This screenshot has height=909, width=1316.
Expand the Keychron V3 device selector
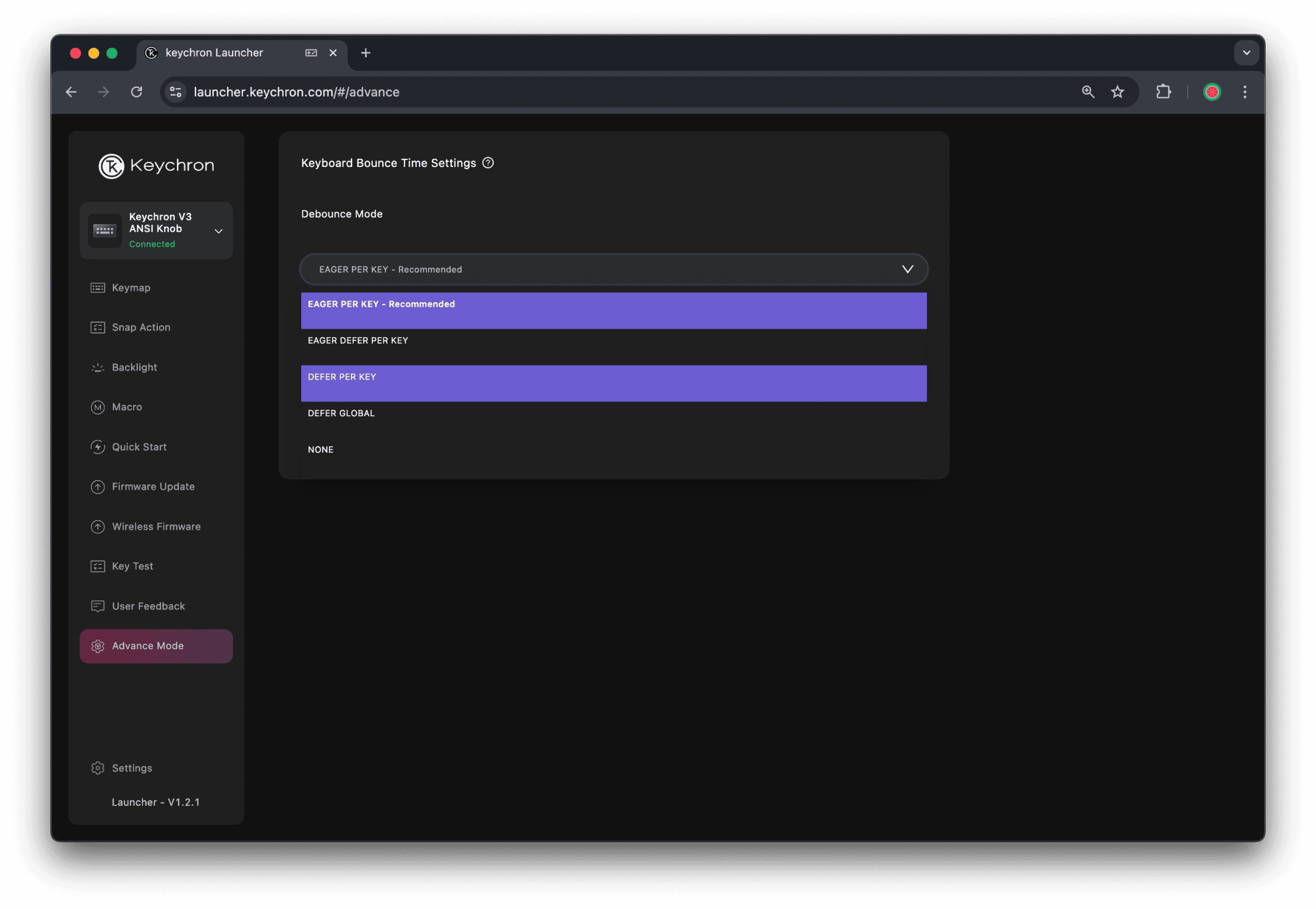(218, 231)
